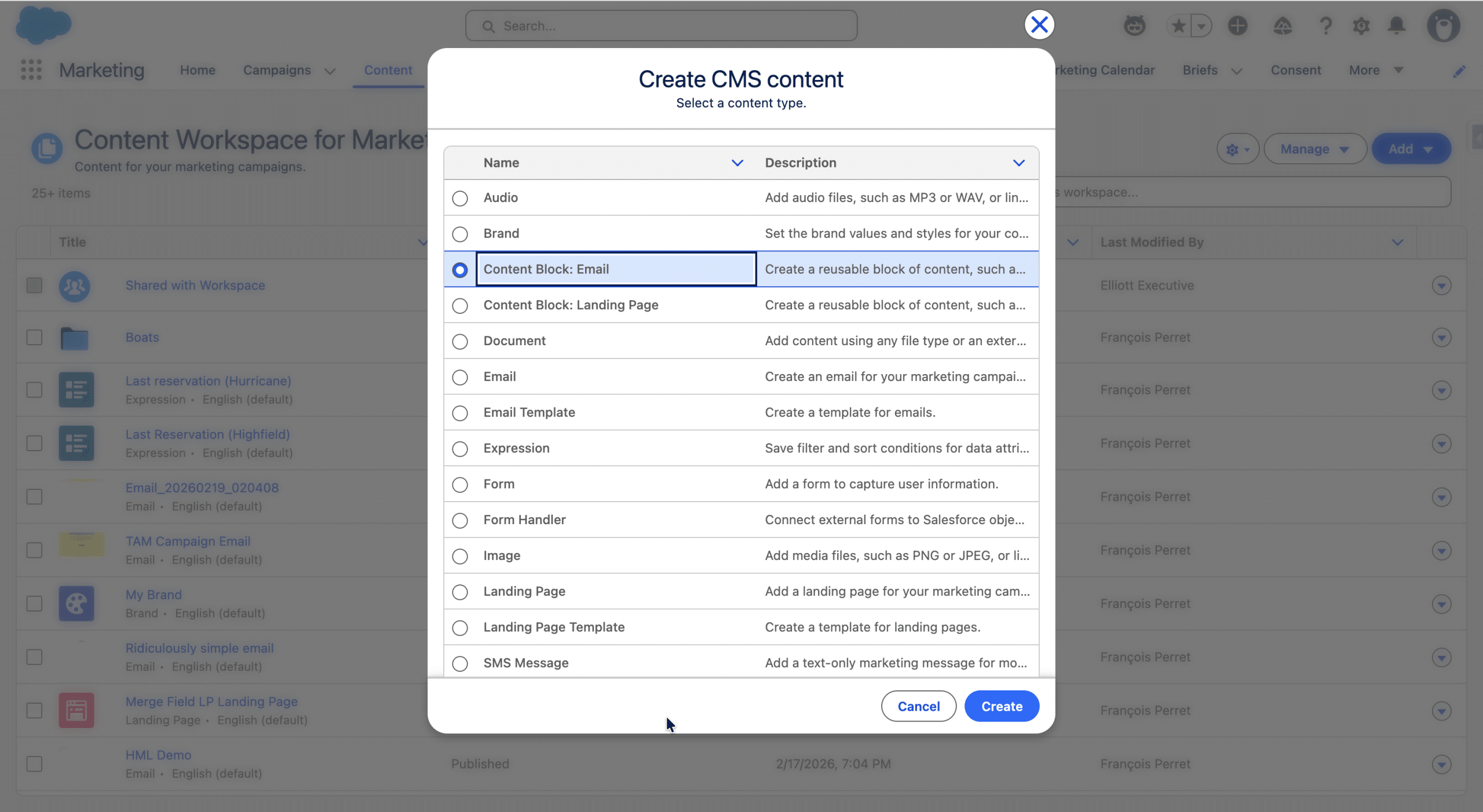Click Cancel in the dialog

pos(918,707)
